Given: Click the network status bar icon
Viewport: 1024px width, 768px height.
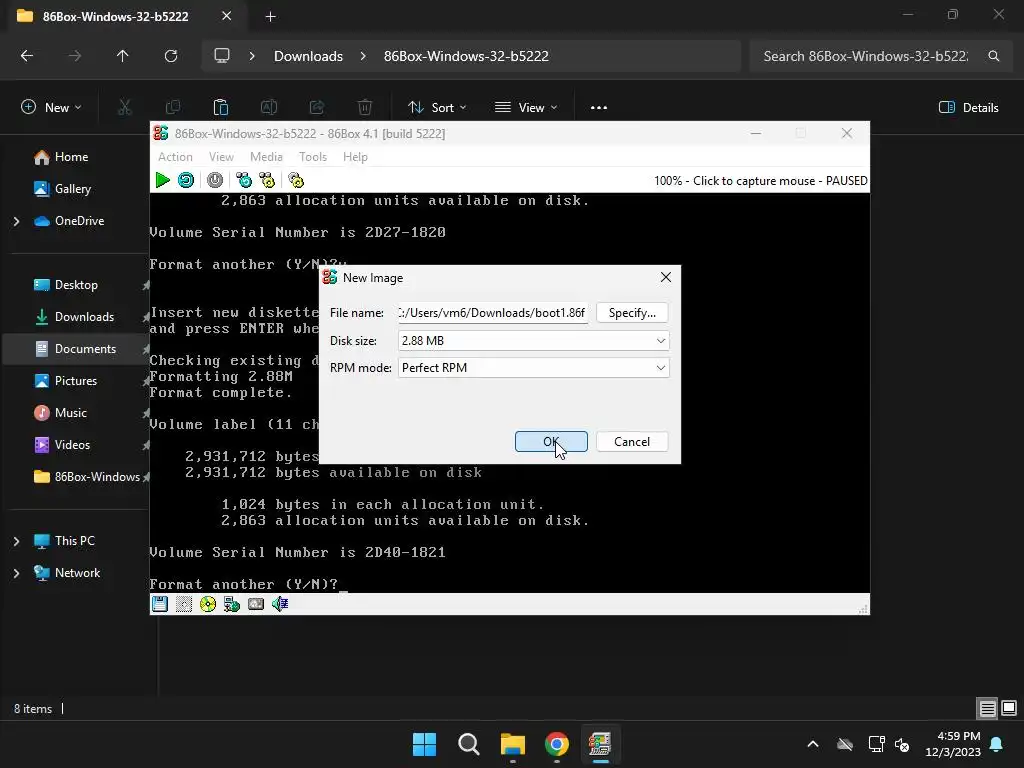Looking at the screenshot, I should click(x=232, y=604).
